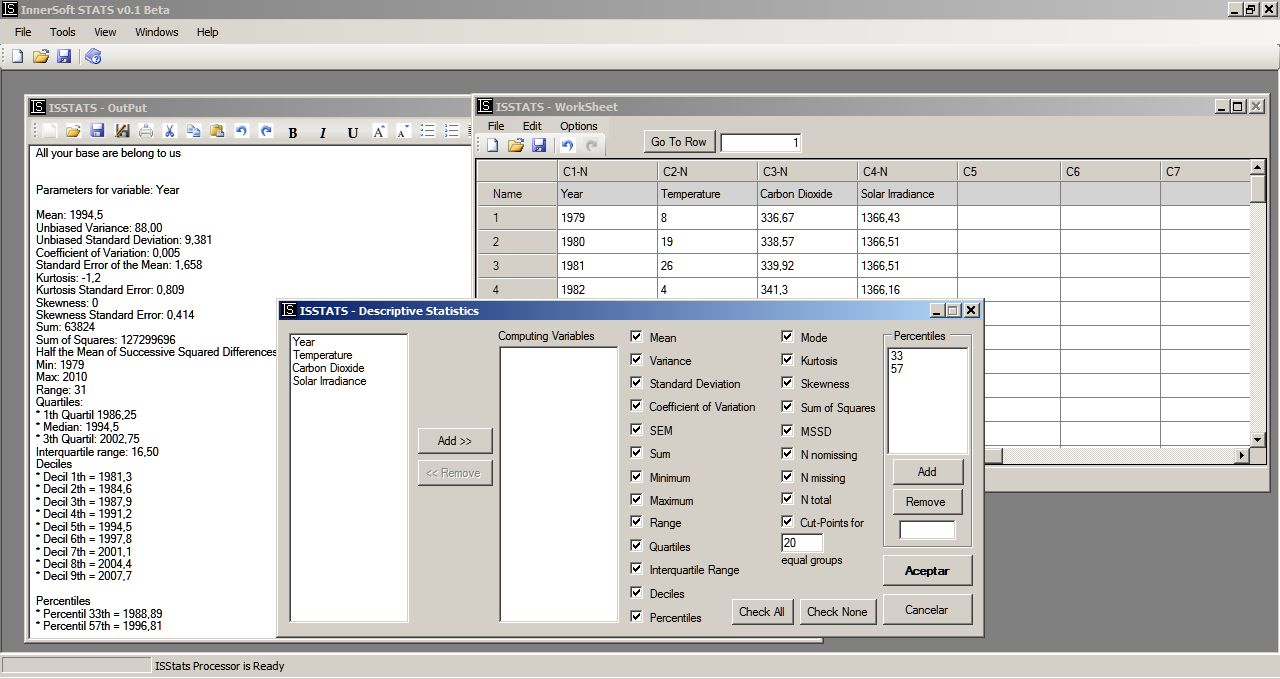Click the Numbered list icon in the OutPut toolbar
The height and width of the screenshot is (679, 1280).
click(x=451, y=131)
